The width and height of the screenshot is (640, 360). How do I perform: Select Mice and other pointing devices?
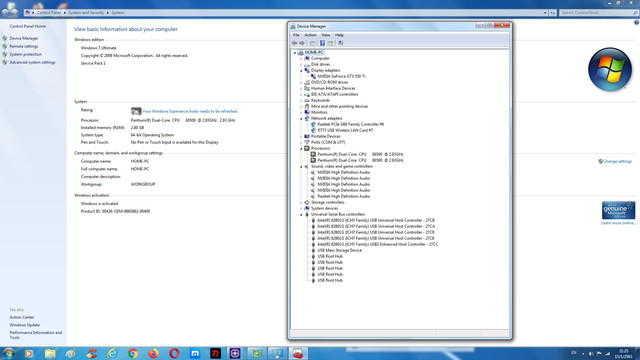click(x=339, y=106)
